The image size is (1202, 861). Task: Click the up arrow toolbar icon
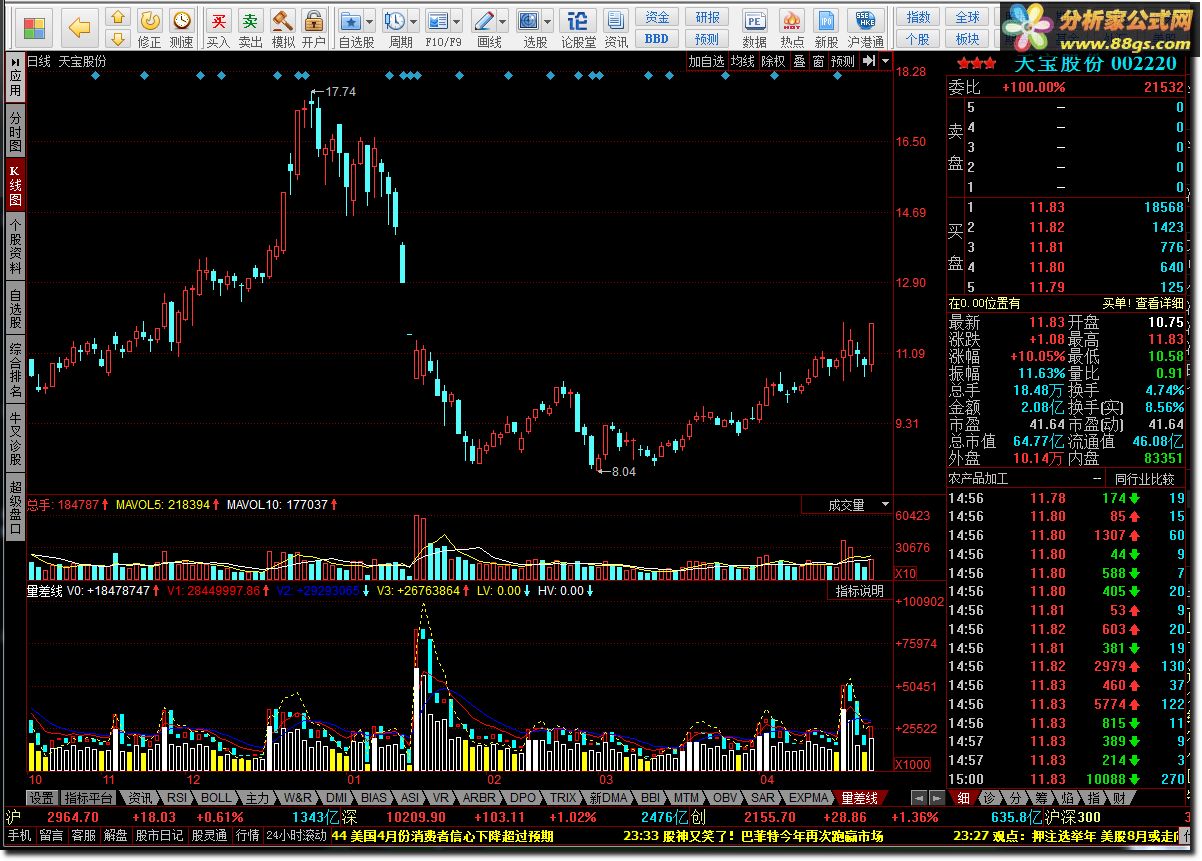tap(118, 17)
